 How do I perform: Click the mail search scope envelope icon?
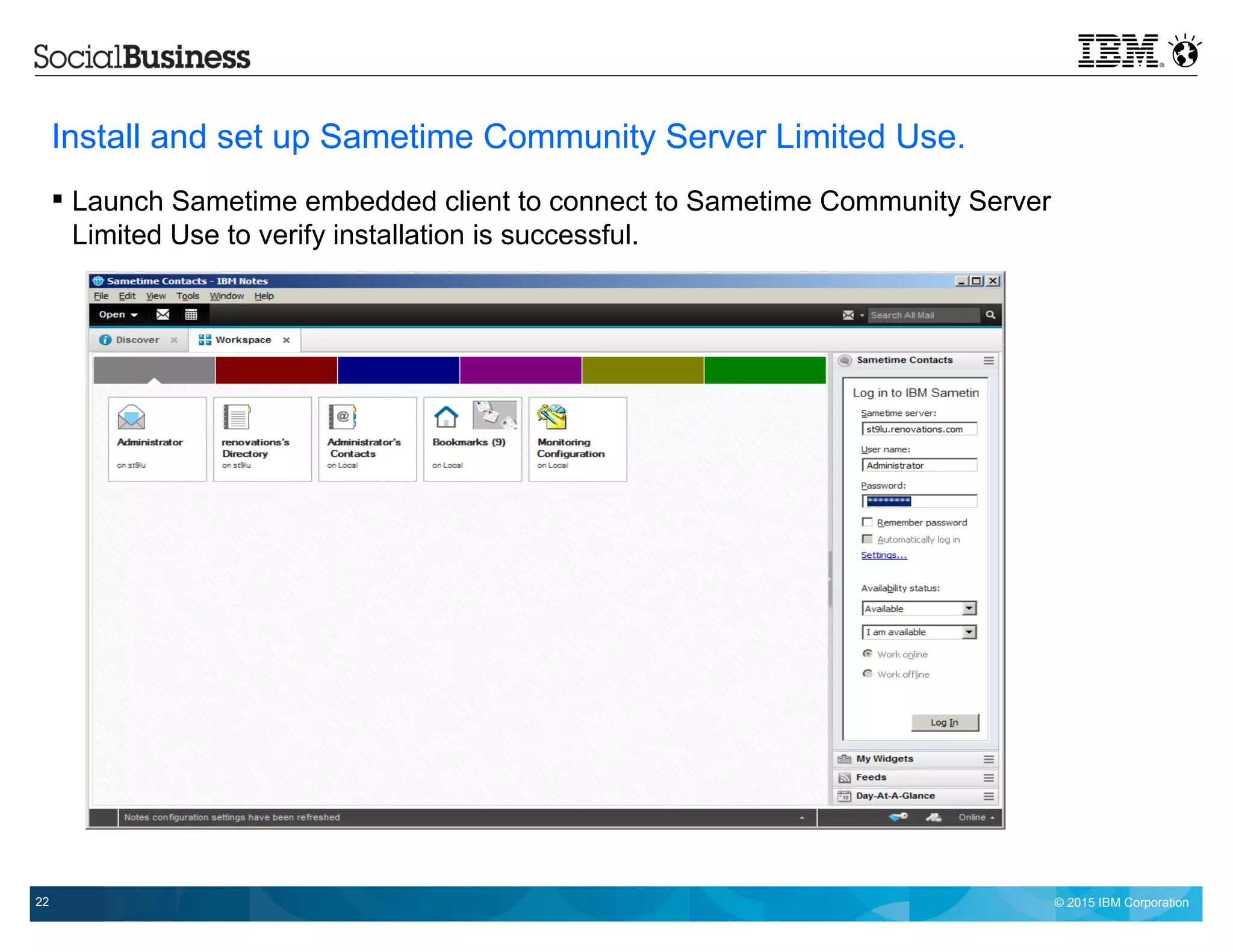click(x=848, y=315)
